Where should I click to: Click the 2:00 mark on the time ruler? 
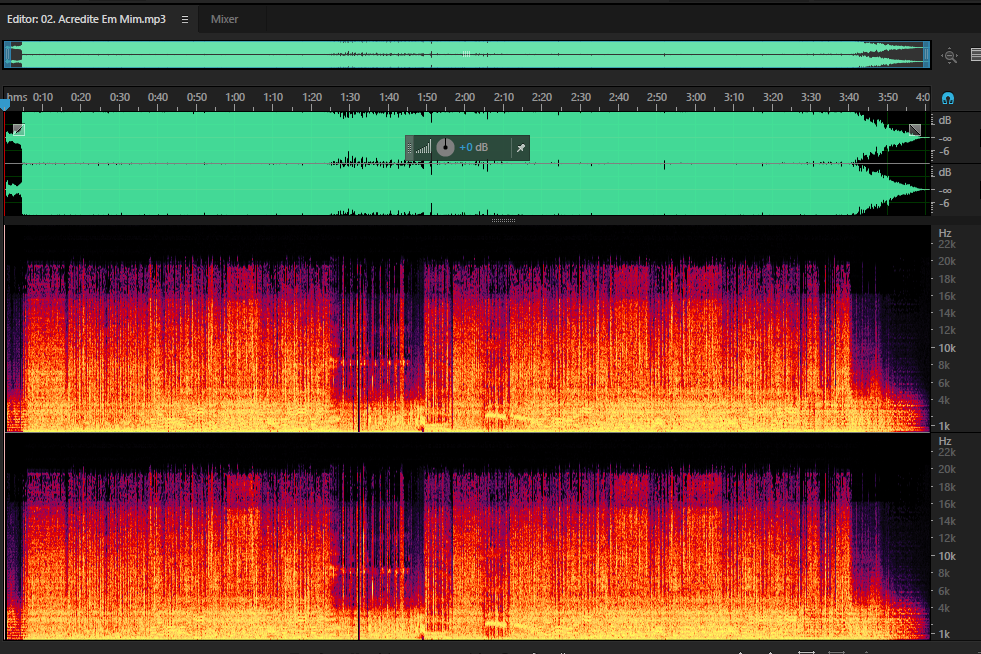click(x=465, y=97)
